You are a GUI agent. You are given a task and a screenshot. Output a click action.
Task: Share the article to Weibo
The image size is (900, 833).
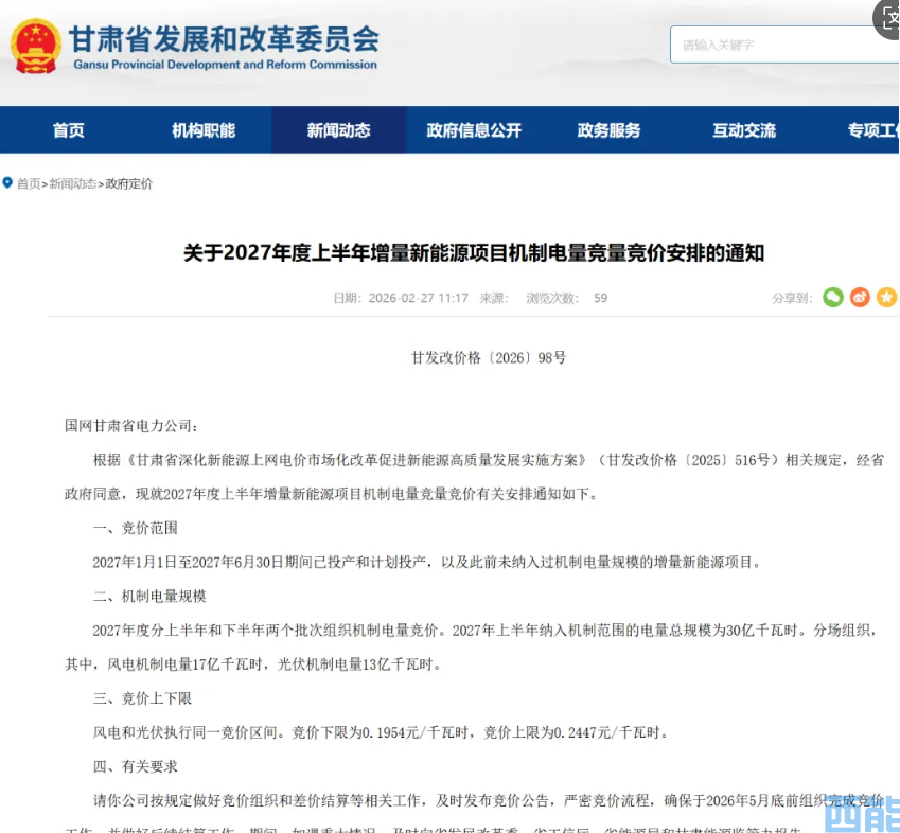858,297
